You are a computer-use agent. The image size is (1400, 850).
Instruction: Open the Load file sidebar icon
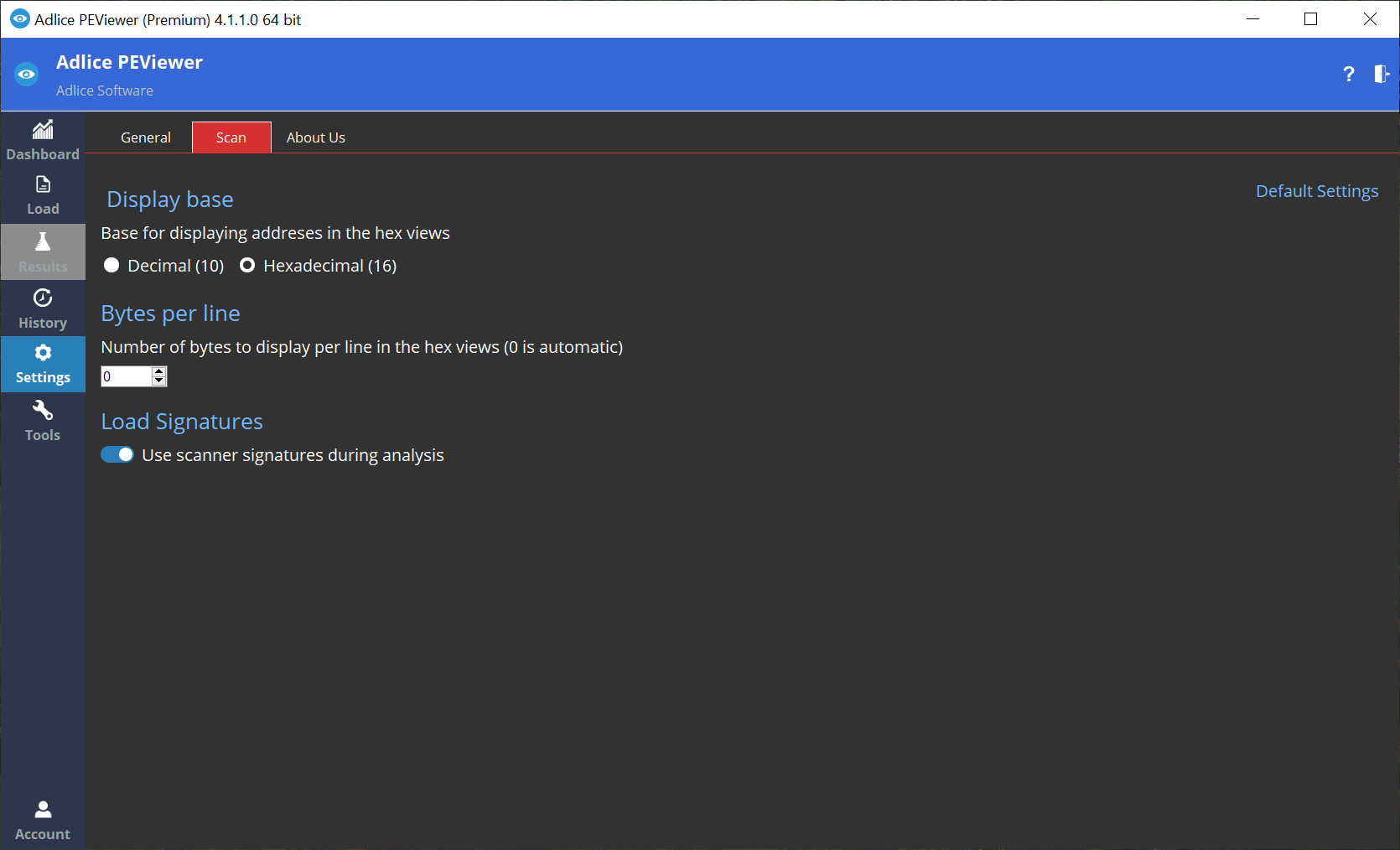pos(43,184)
